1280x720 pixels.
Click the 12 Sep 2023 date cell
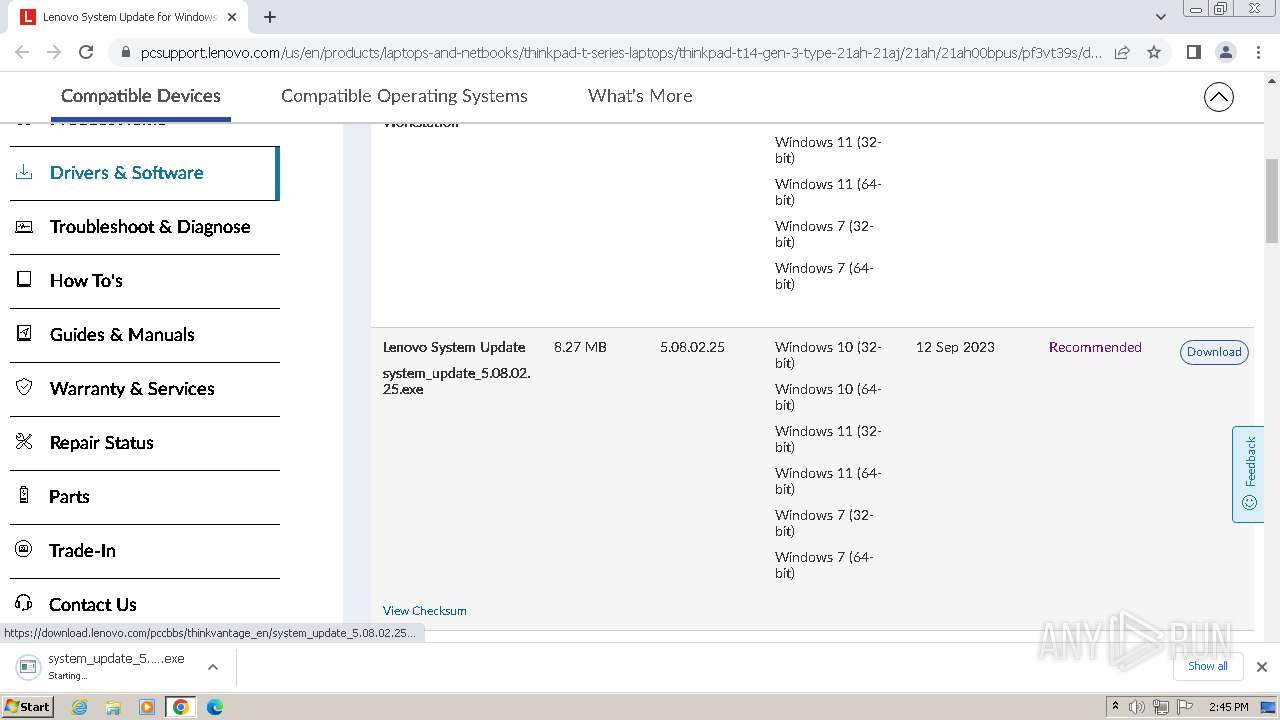(955, 347)
